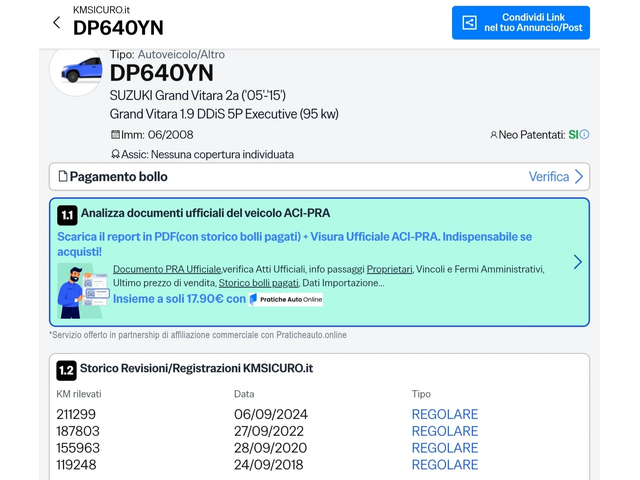Click the 1.1 section number badge
Viewport: 640px width, 480px height.
point(67,214)
